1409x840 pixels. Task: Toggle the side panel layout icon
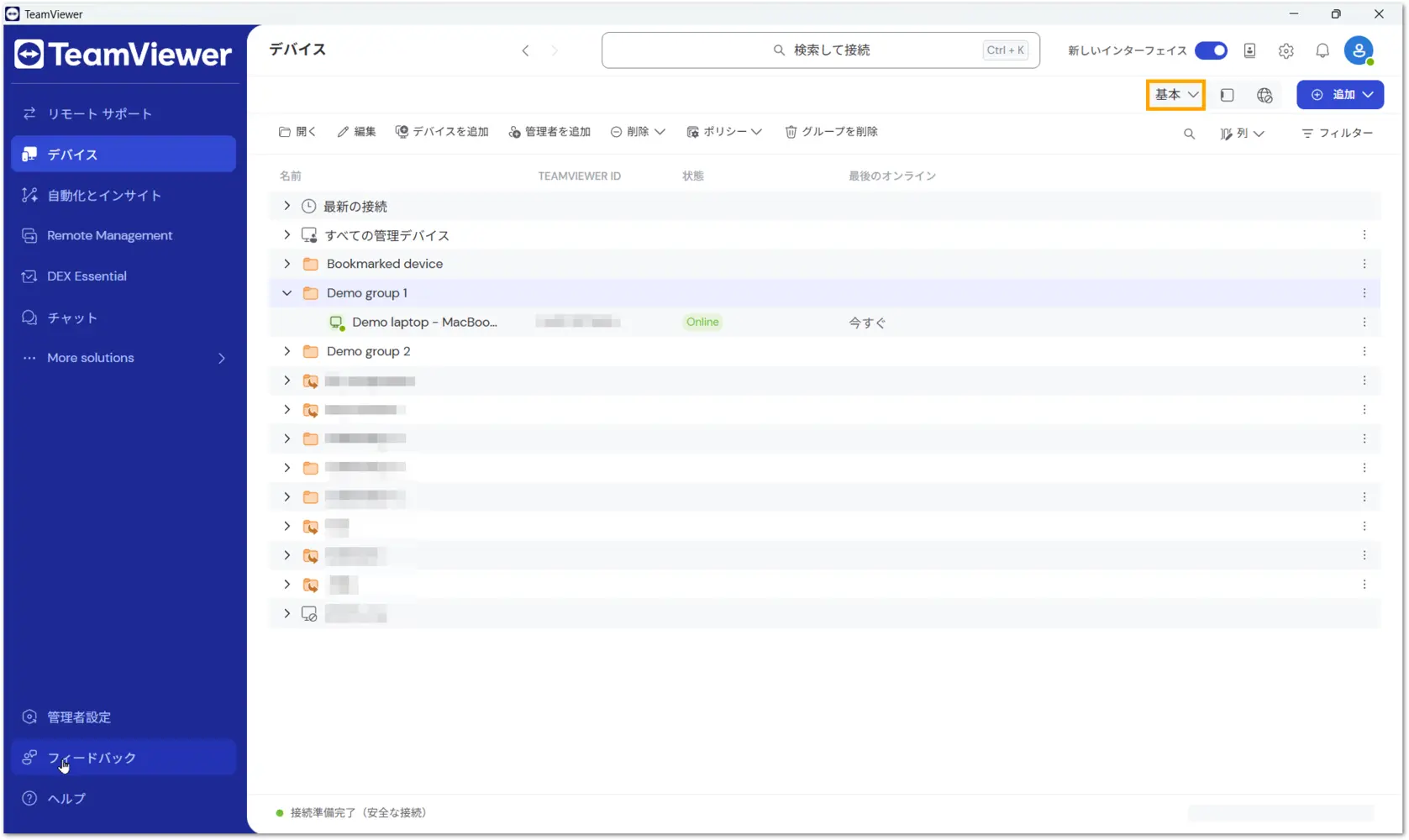click(1227, 95)
